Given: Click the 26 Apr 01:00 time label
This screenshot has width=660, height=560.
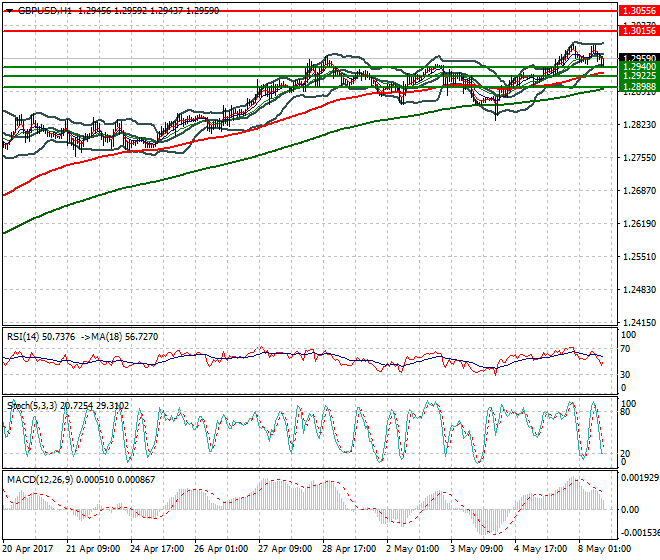Looking at the screenshot, I should [x=221, y=549].
